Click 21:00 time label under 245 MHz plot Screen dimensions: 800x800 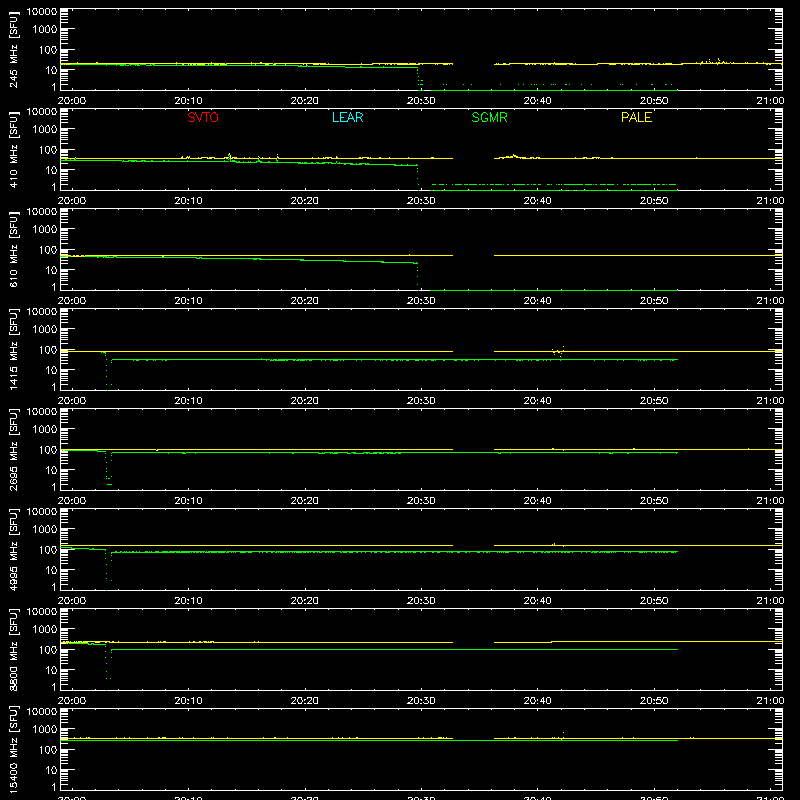click(770, 101)
